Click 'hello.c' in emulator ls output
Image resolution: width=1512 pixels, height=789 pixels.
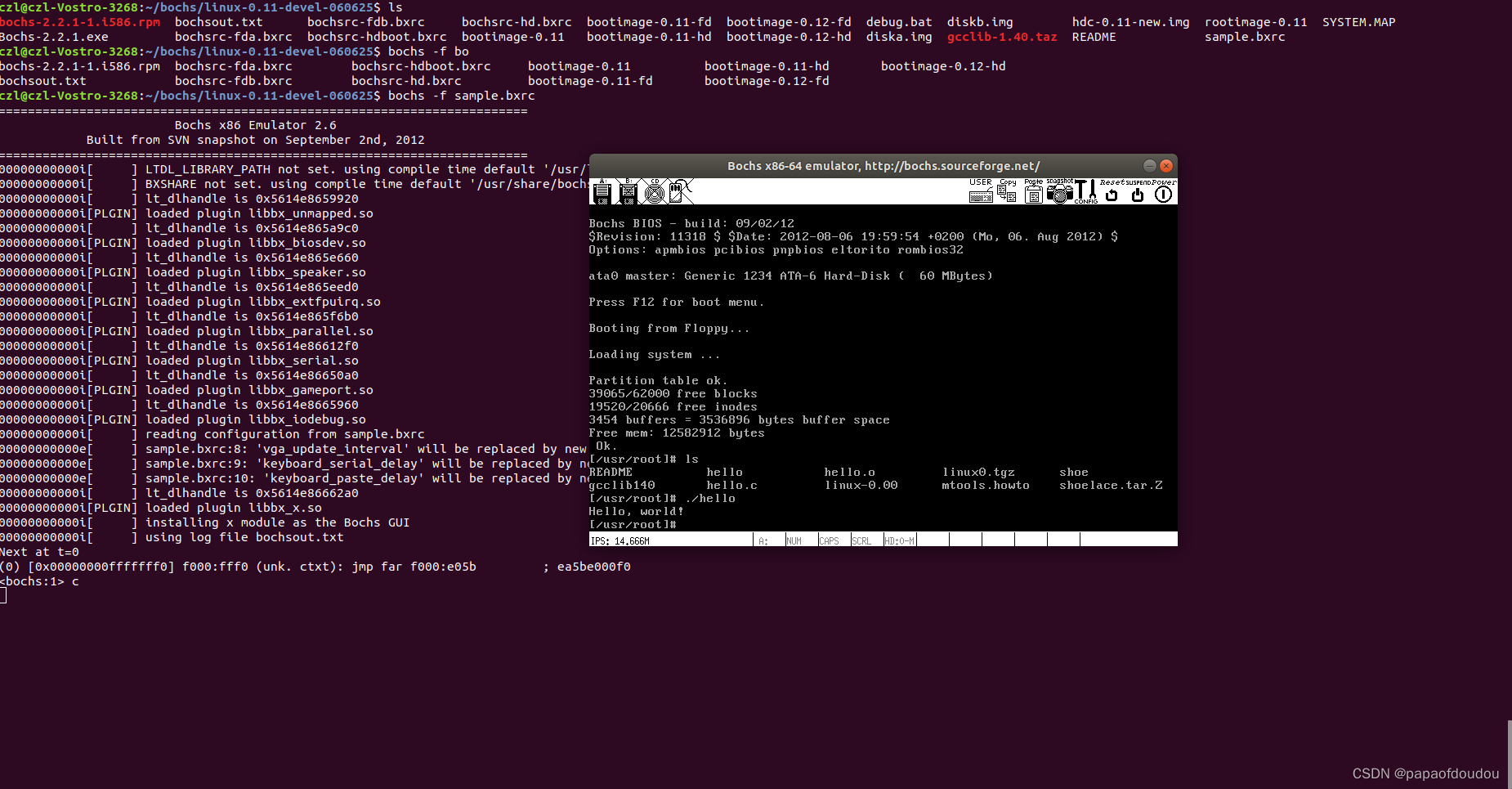(x=731, y=485)
